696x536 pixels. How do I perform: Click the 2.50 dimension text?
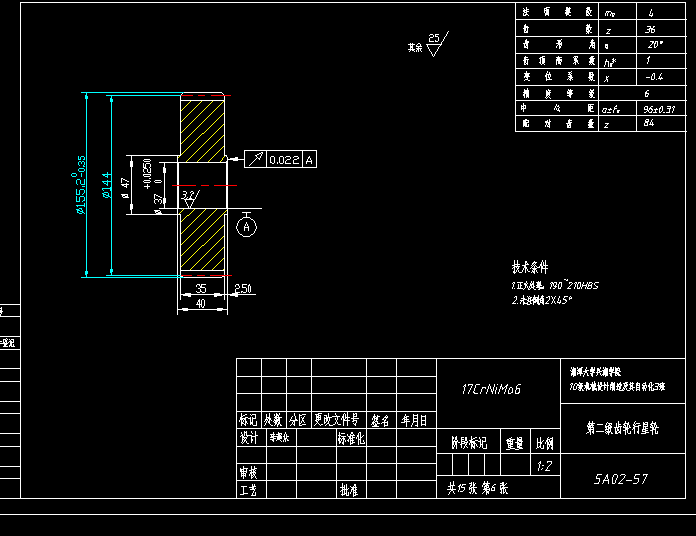[243, 288]
